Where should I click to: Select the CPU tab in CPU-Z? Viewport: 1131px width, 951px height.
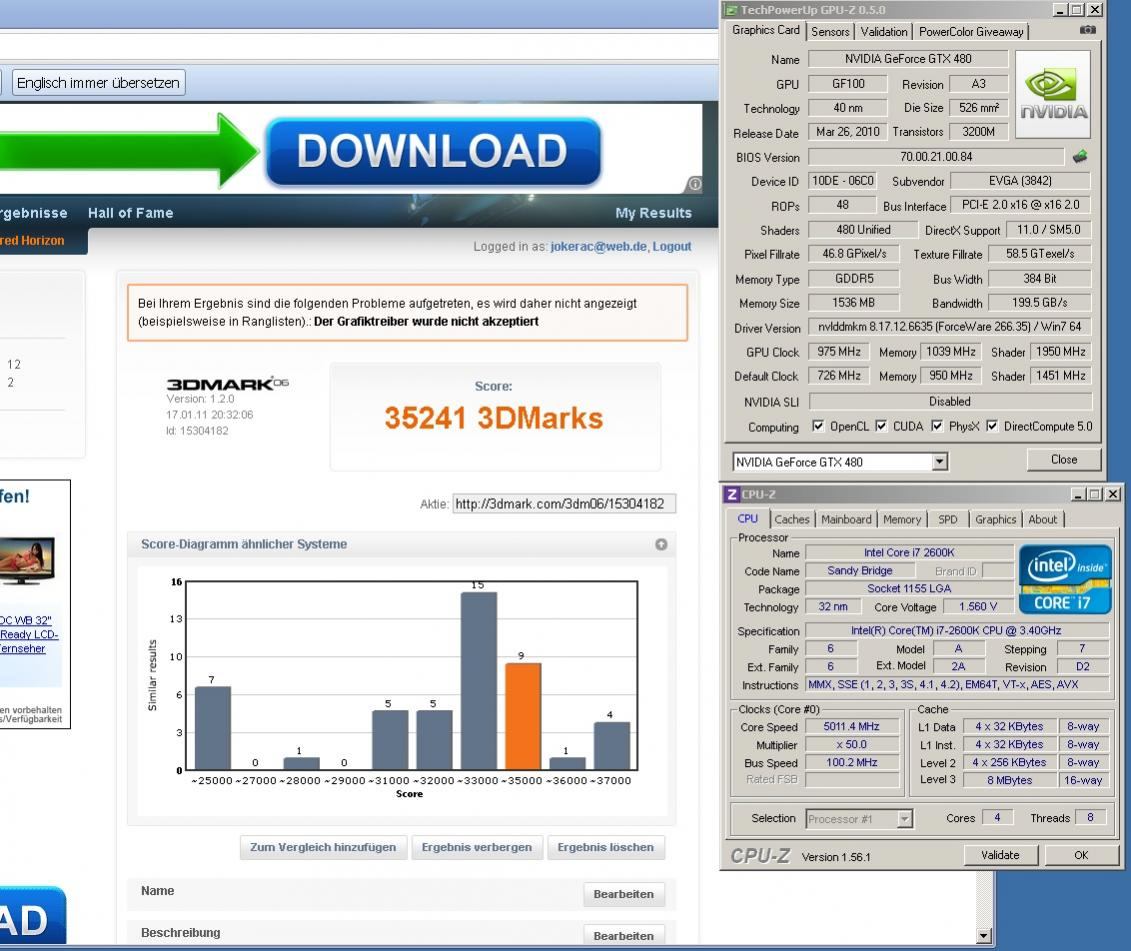point(747,518)
